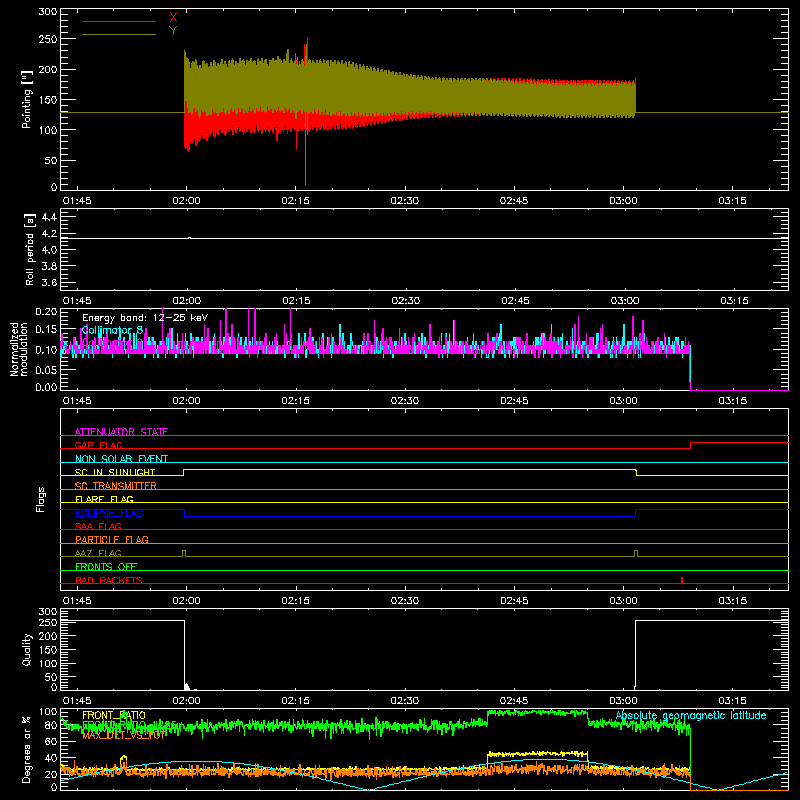Viewport: 800px width, 800px height.
Task: Click the PARTICLE_FLAG label
Action: 112,539
